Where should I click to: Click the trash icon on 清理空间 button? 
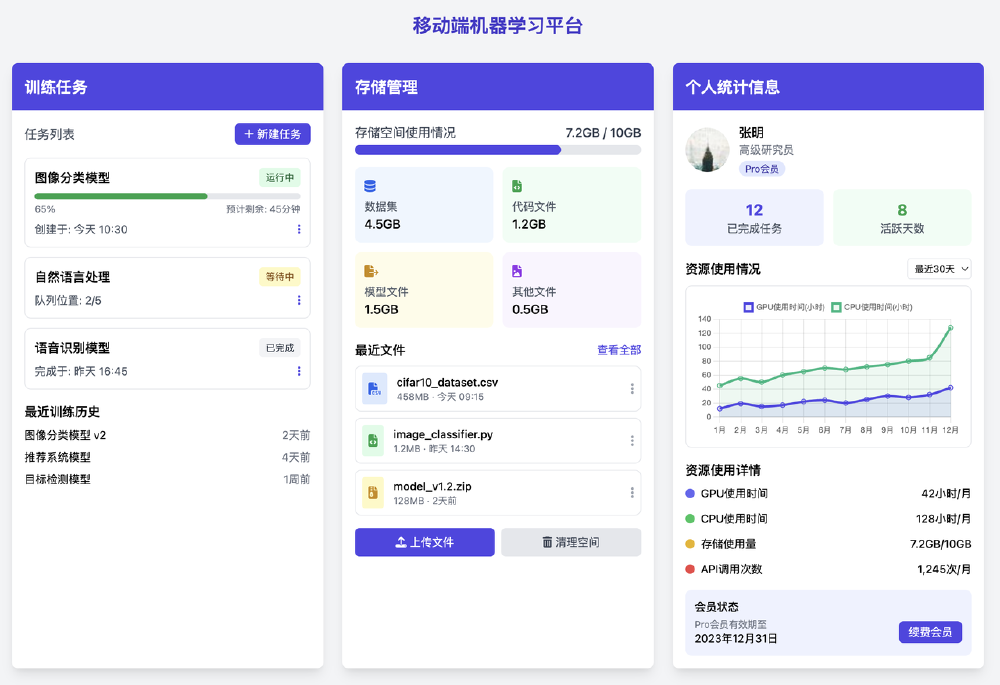[547, 542]
